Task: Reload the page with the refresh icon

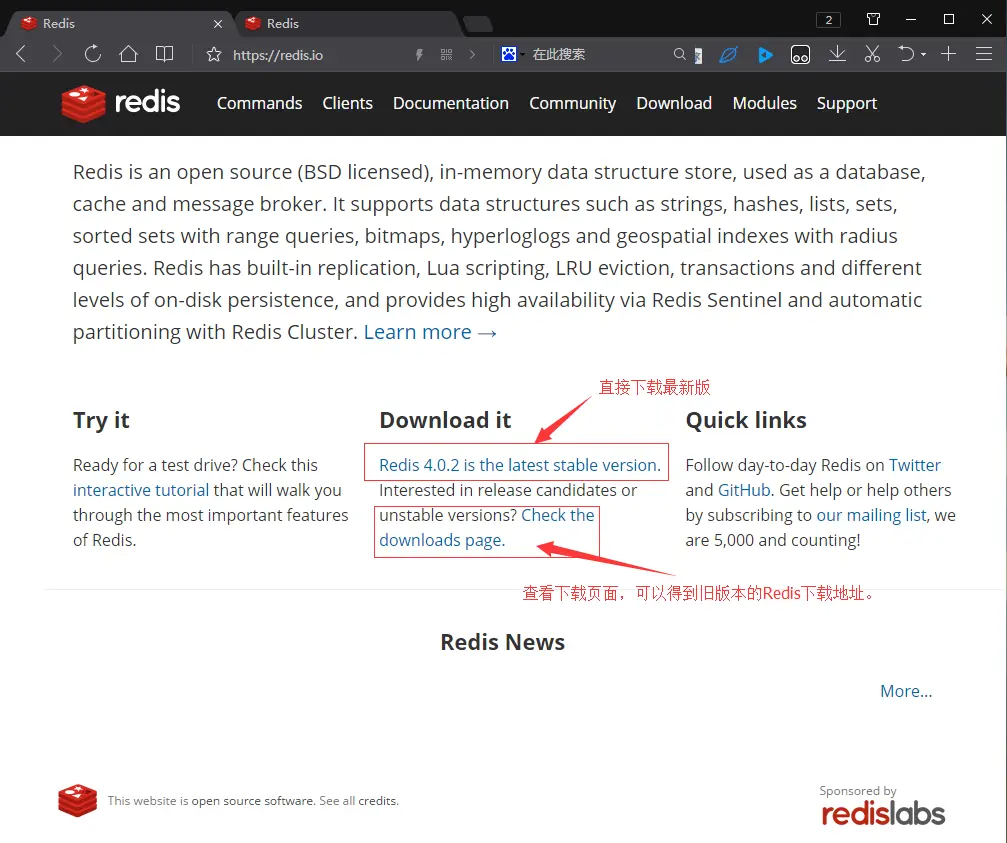Action: click(x=92, y=54)
